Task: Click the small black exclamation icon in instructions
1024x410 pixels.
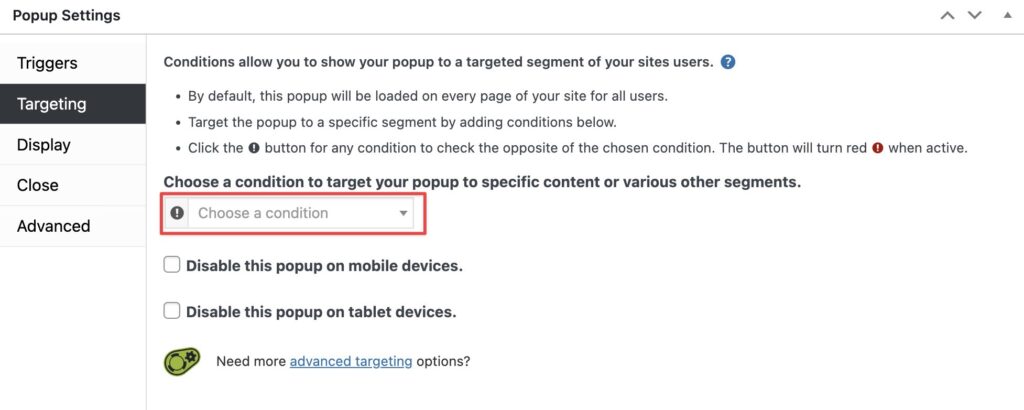Action: (x=254, y=148)
